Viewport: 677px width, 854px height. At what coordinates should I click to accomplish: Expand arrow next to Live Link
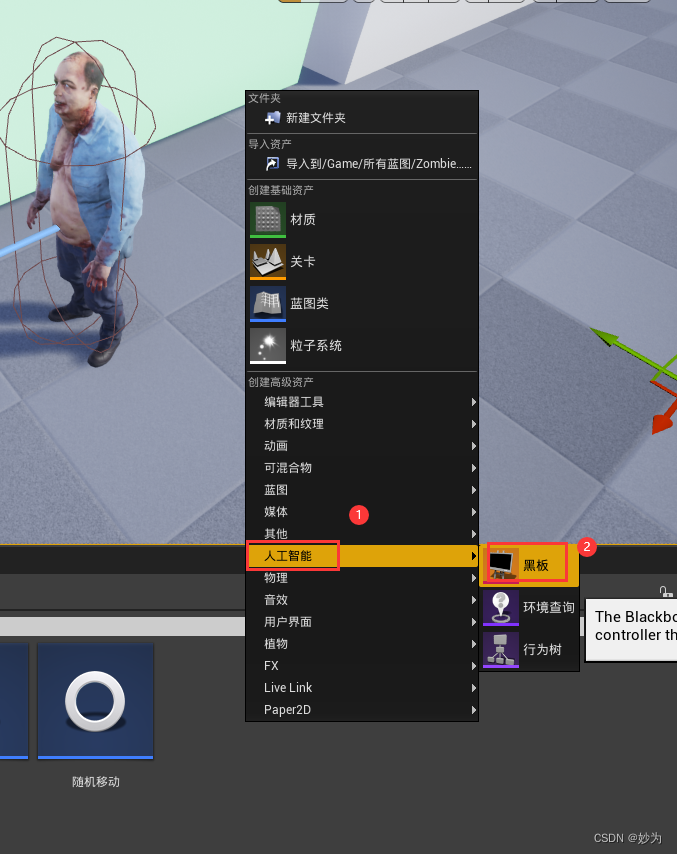click(x=473, y=687)
